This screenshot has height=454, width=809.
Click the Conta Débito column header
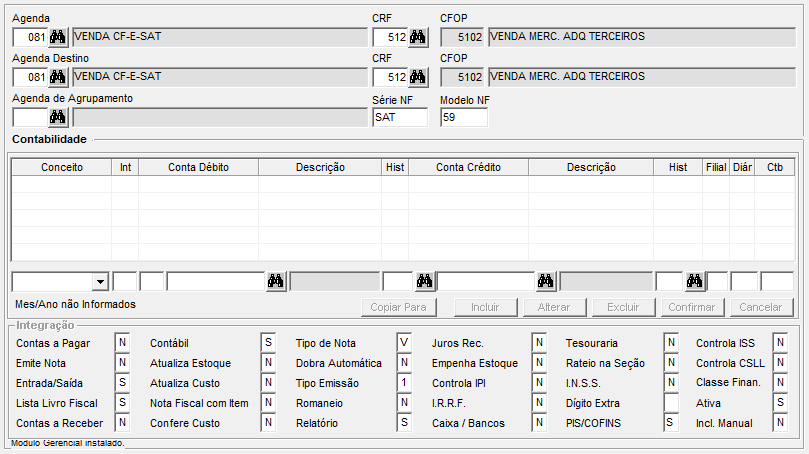[198, 167]
